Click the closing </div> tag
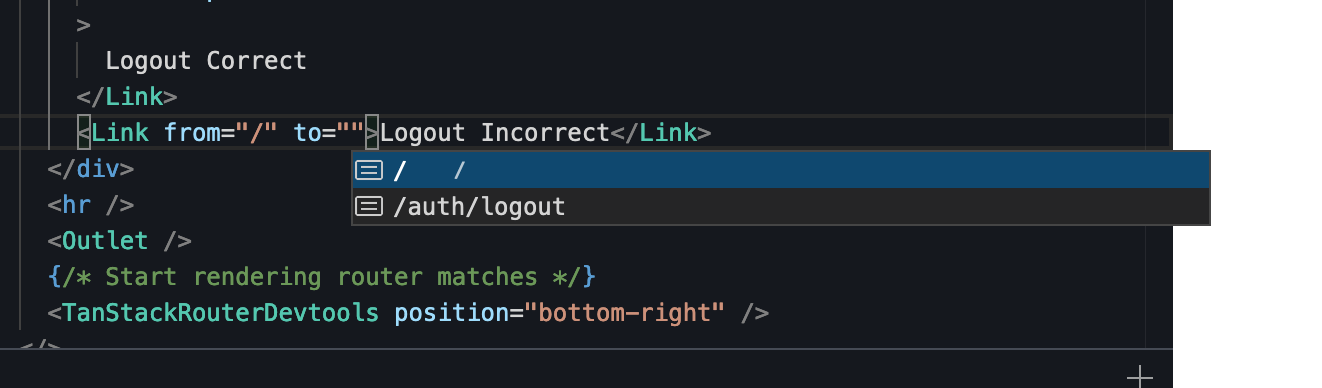Screen dimensions: 1322x388 pyautogui.click(x=91, y=168)
